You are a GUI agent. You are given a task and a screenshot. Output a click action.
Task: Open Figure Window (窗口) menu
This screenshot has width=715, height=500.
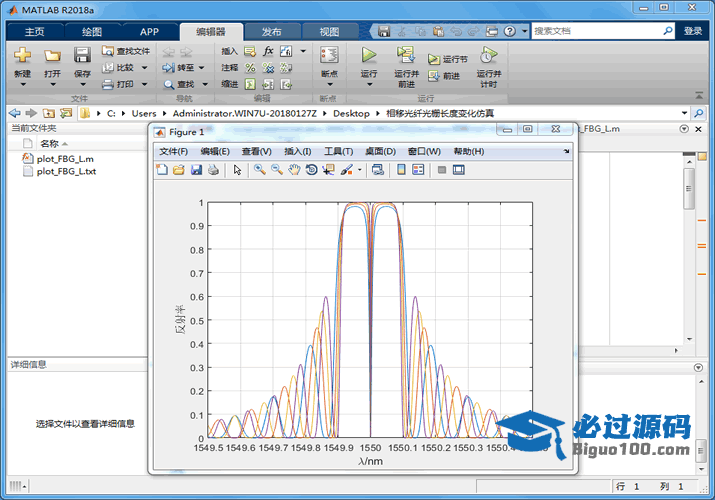(x=424, y=151)
